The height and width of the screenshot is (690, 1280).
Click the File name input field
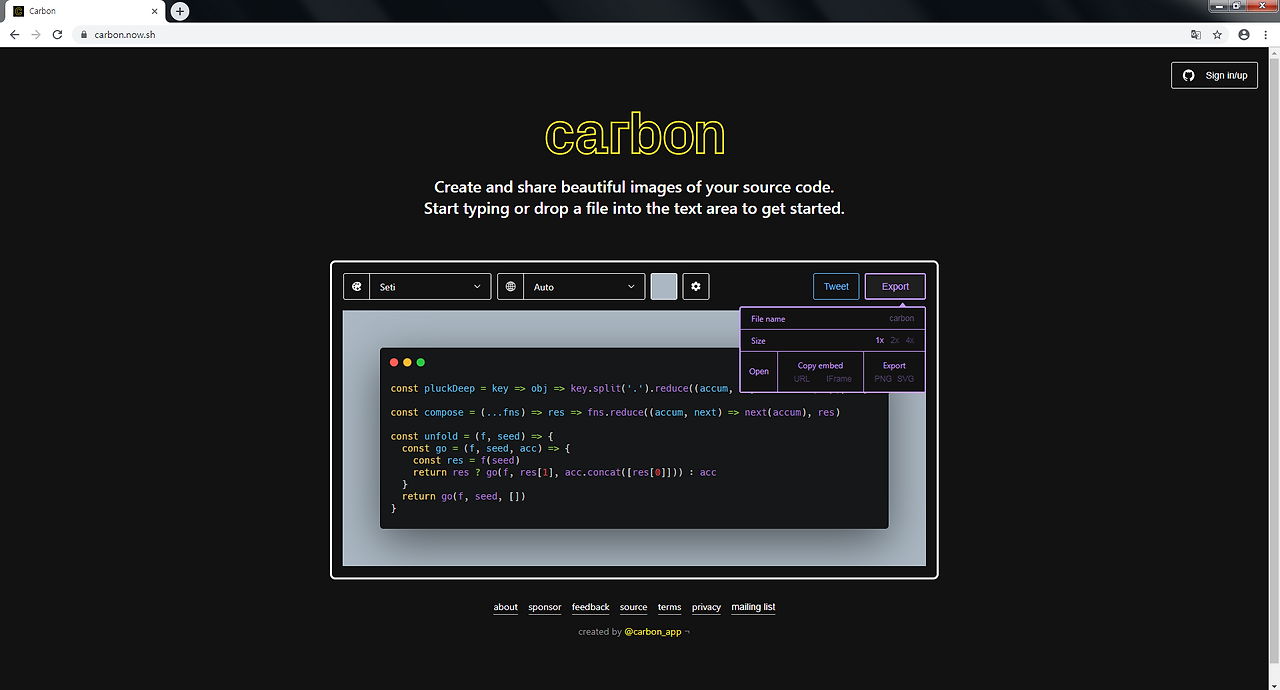[832, 319]
